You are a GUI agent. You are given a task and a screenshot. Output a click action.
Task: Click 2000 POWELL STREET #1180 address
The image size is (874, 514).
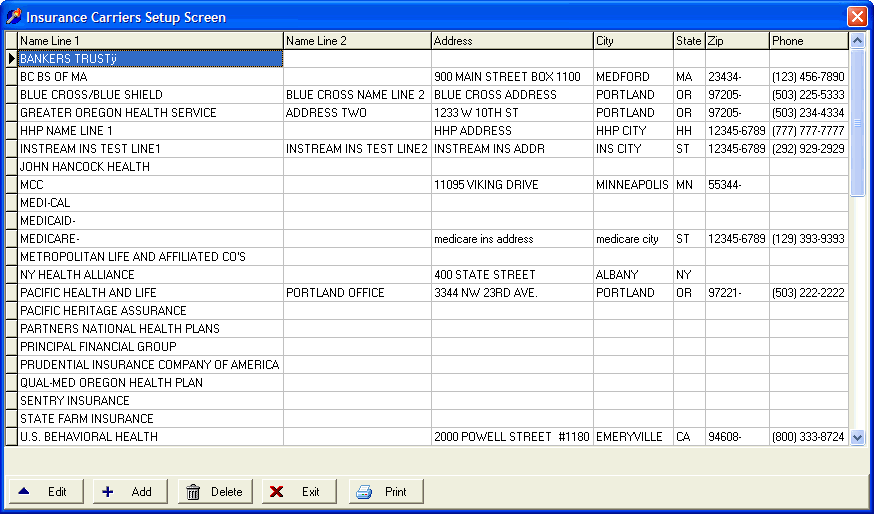[512, 437]
